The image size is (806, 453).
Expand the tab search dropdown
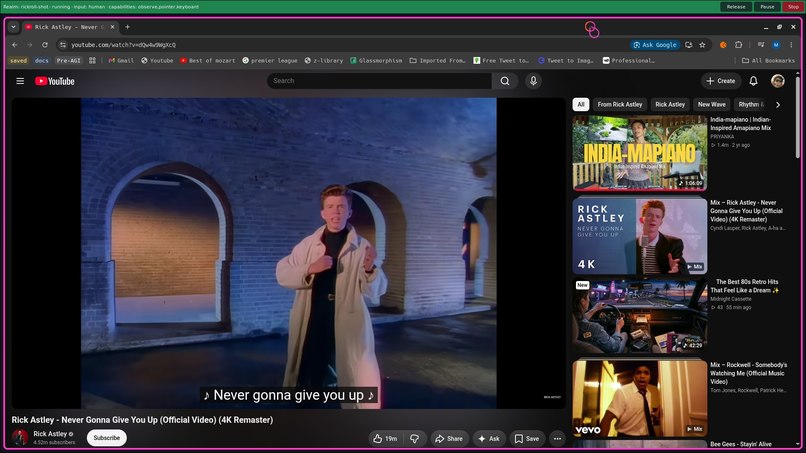point(13,27)
